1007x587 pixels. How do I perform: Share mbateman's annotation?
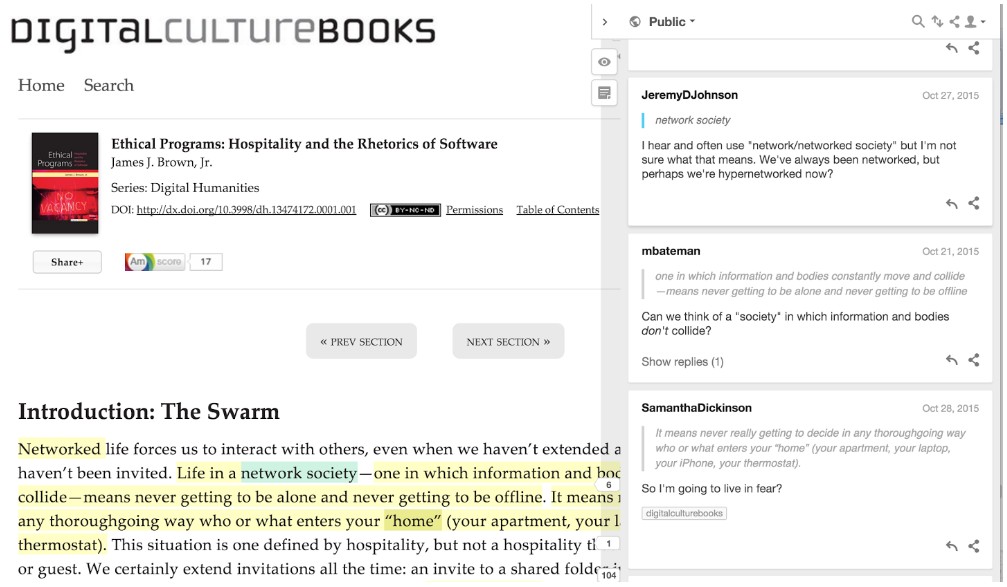(x=974, y=360)
